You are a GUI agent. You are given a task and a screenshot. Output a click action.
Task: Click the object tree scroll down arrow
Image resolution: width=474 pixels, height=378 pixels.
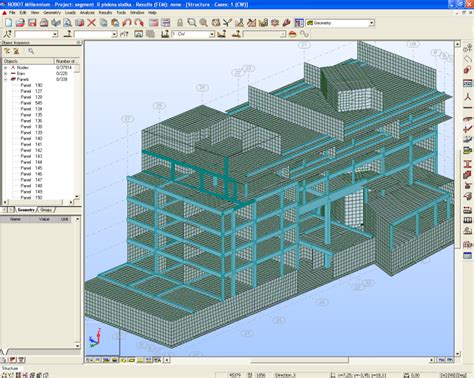click(x=77, y=197)
